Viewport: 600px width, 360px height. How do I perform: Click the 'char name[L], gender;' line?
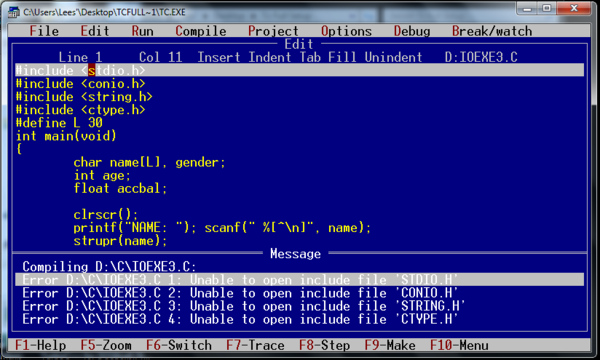[x=150, y=163]
